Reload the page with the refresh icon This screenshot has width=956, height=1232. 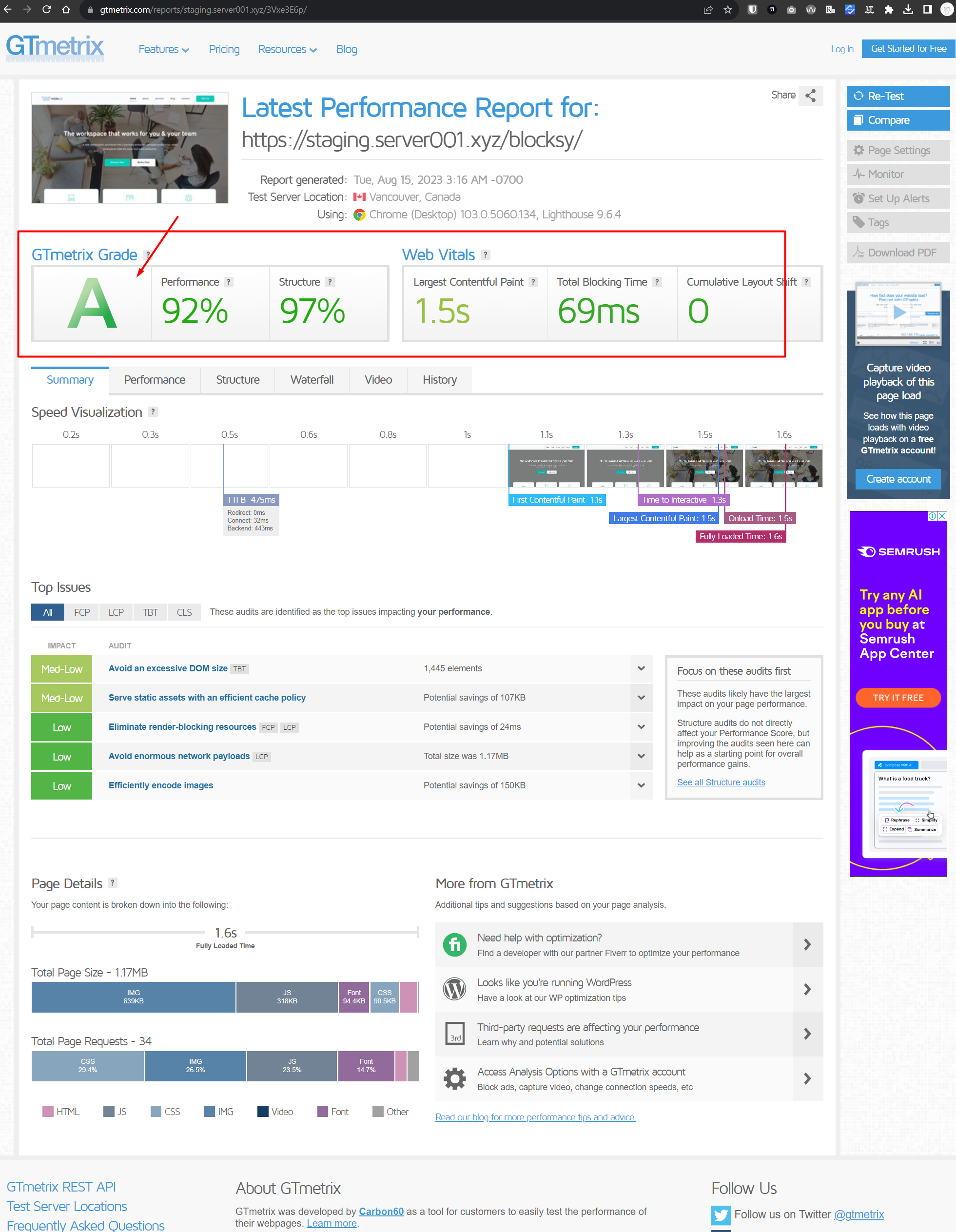pyautogui.click(x=47, y=10)
